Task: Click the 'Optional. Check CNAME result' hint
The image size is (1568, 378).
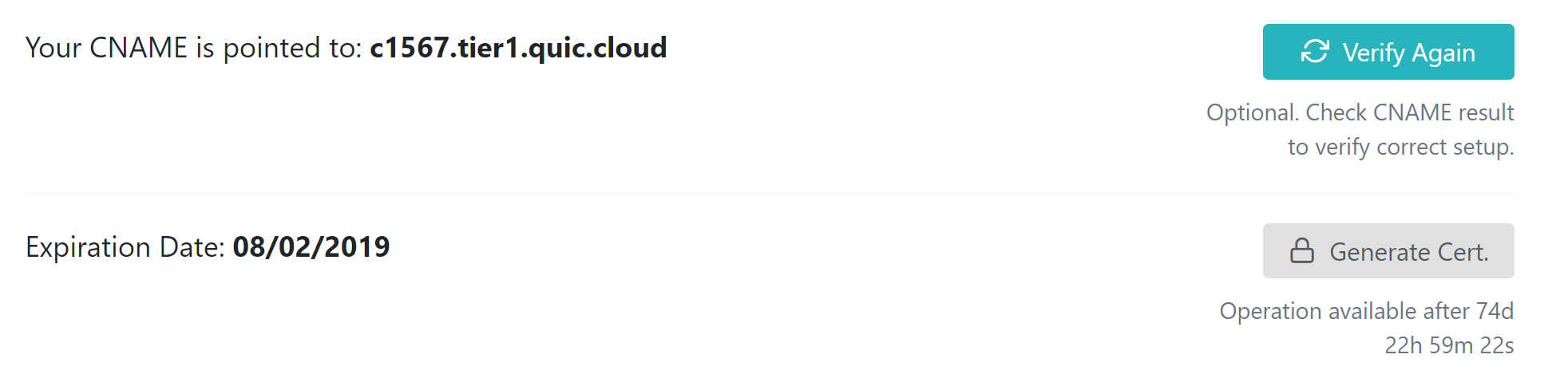Action: click(1360, 112)
